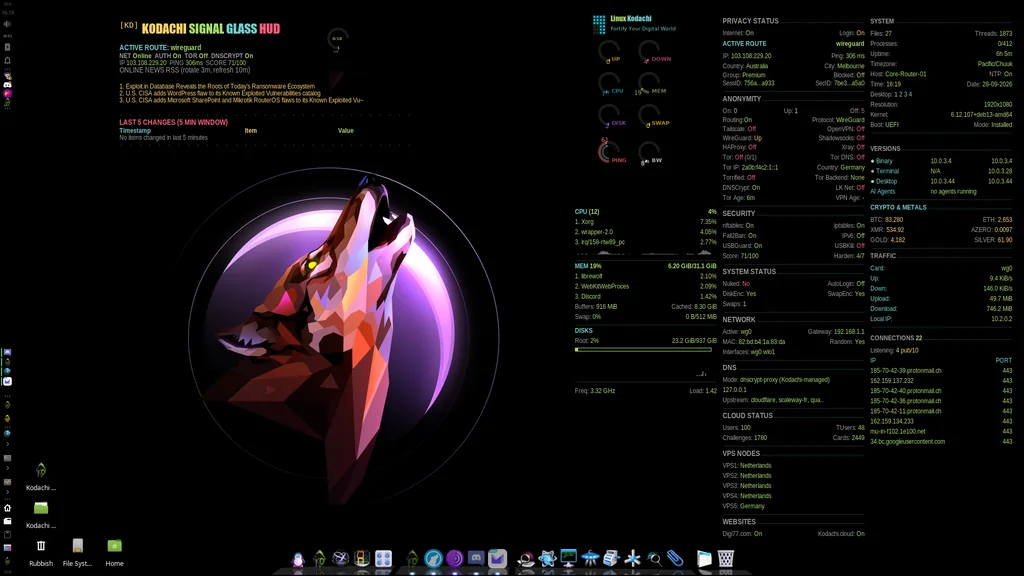This screenshot has width=1024, height=576.
Task: Click the CRYPTO & METALS heading
Action: click(x=898, y=207)
